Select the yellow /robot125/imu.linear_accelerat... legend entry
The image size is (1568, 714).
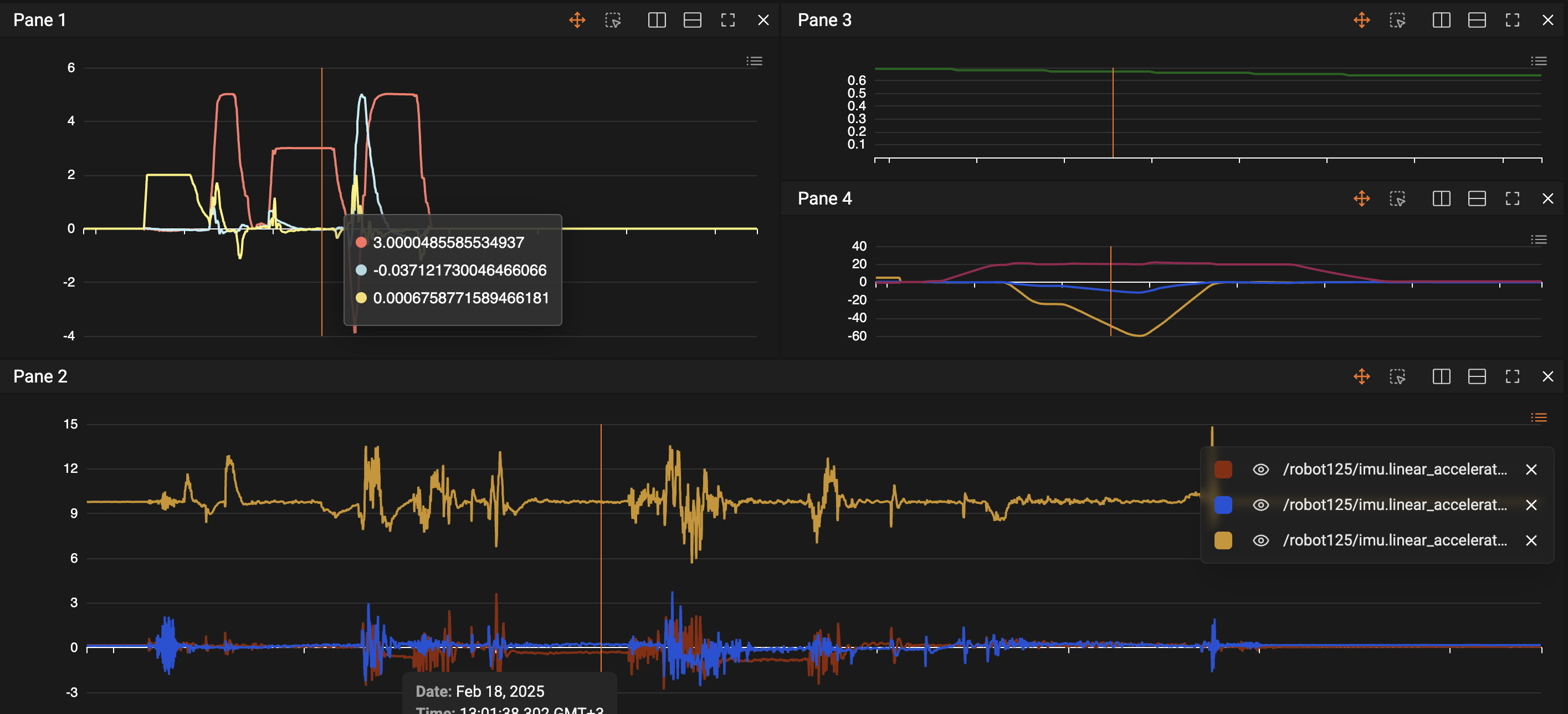coord(1395,540)
